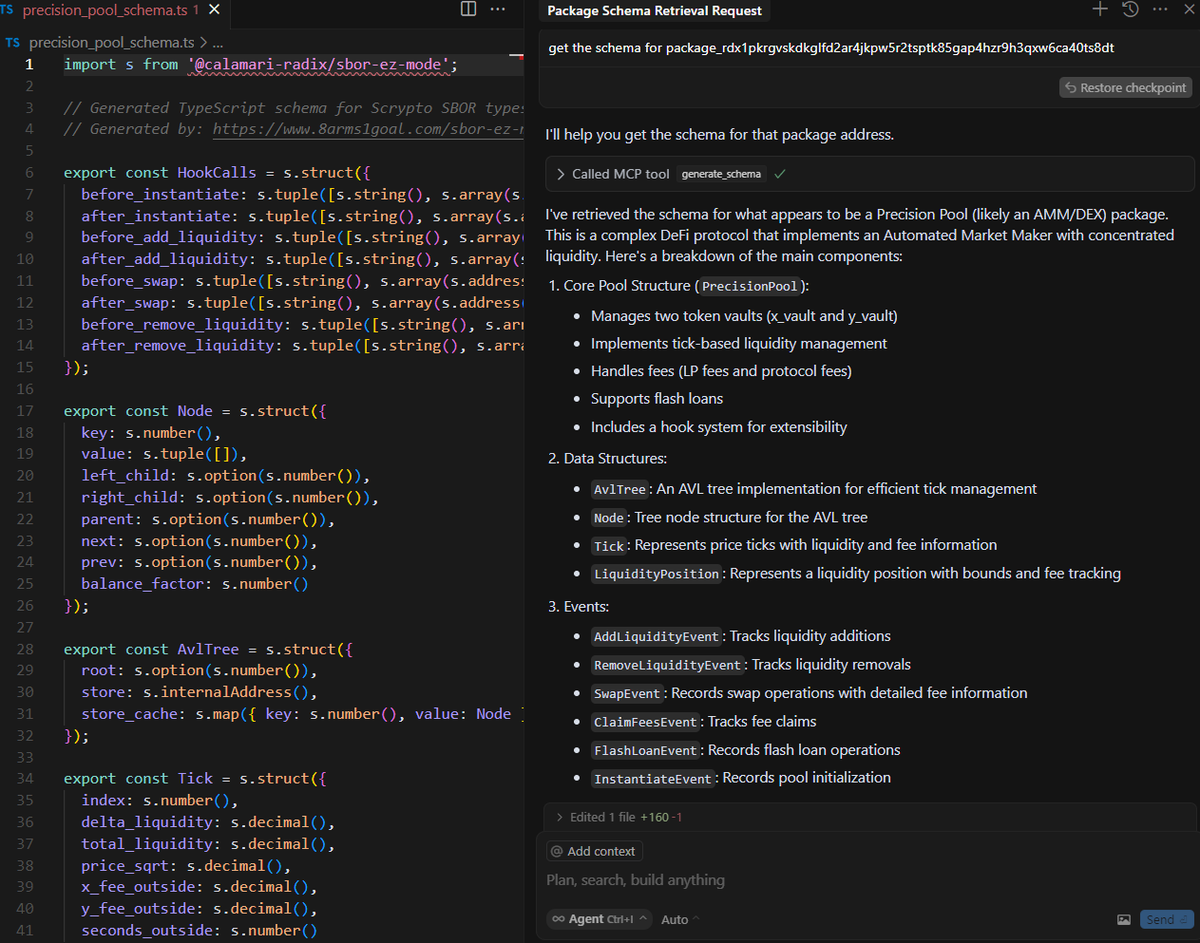
Task: Send the chat message
Action: tap(1166, 919)
